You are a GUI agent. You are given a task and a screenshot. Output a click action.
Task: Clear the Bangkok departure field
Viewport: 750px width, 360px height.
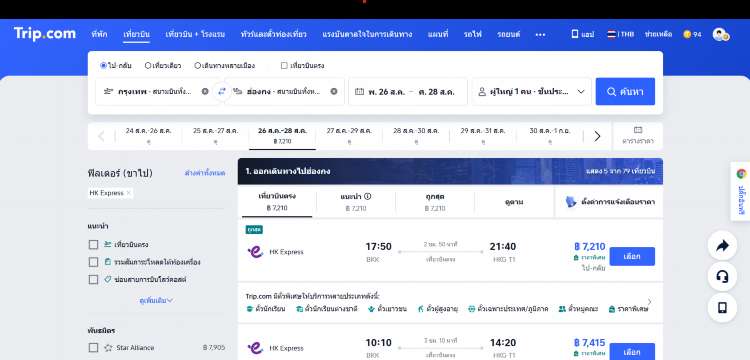(205, 91)
